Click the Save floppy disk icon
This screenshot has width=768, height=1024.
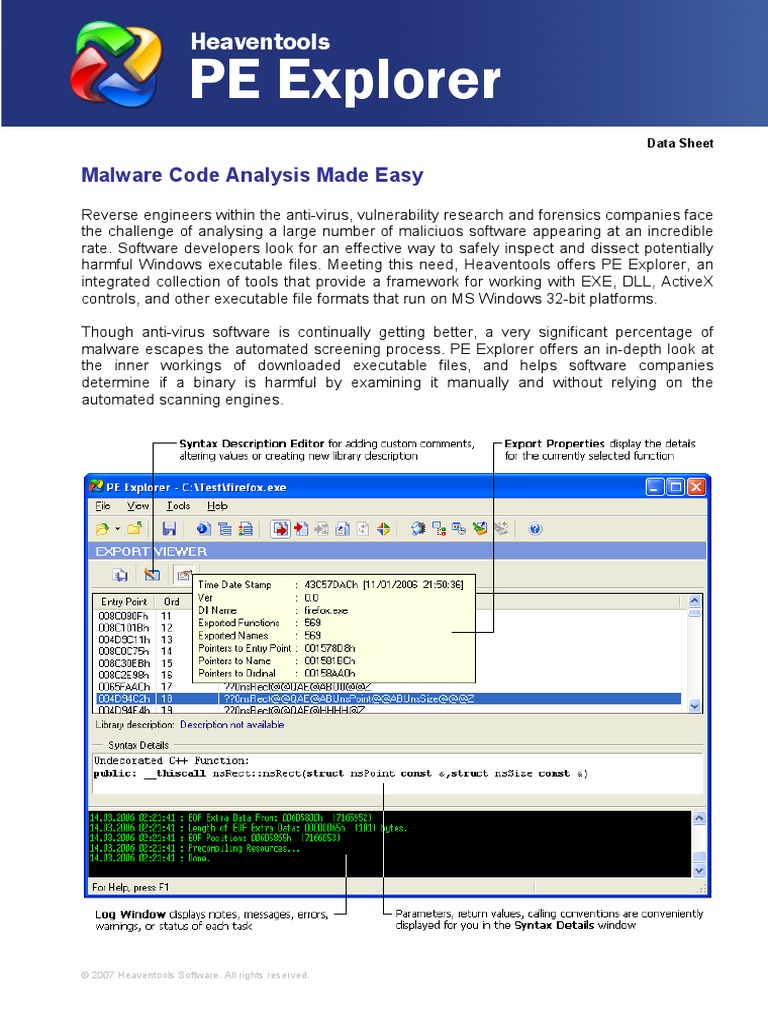[x=169, y=529]
